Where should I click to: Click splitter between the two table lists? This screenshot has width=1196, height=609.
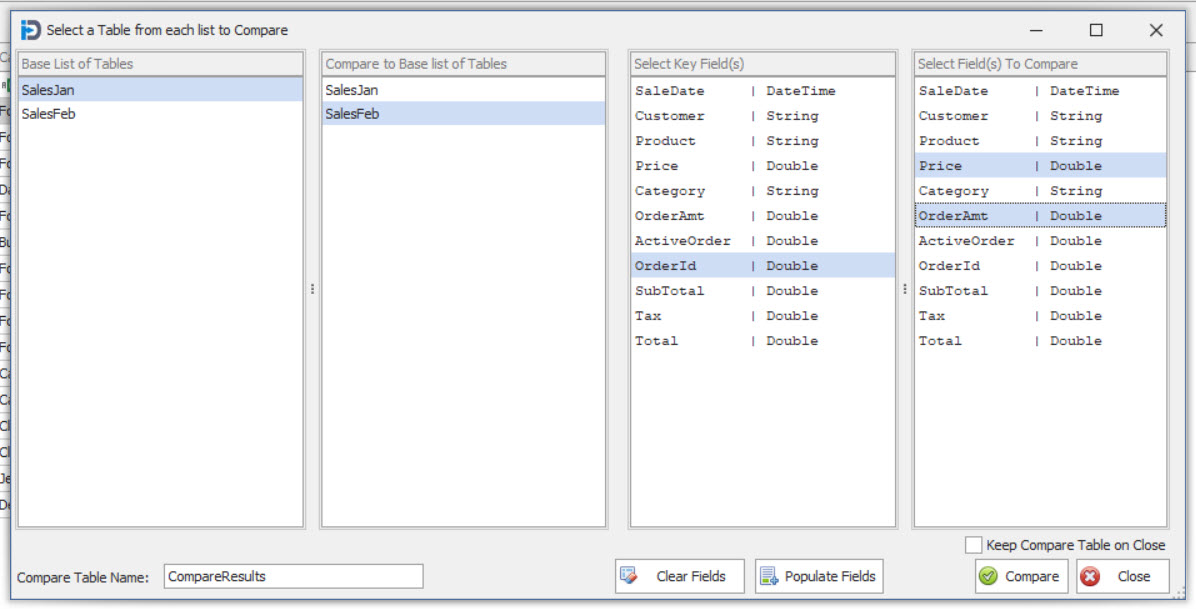pos(312,289)
